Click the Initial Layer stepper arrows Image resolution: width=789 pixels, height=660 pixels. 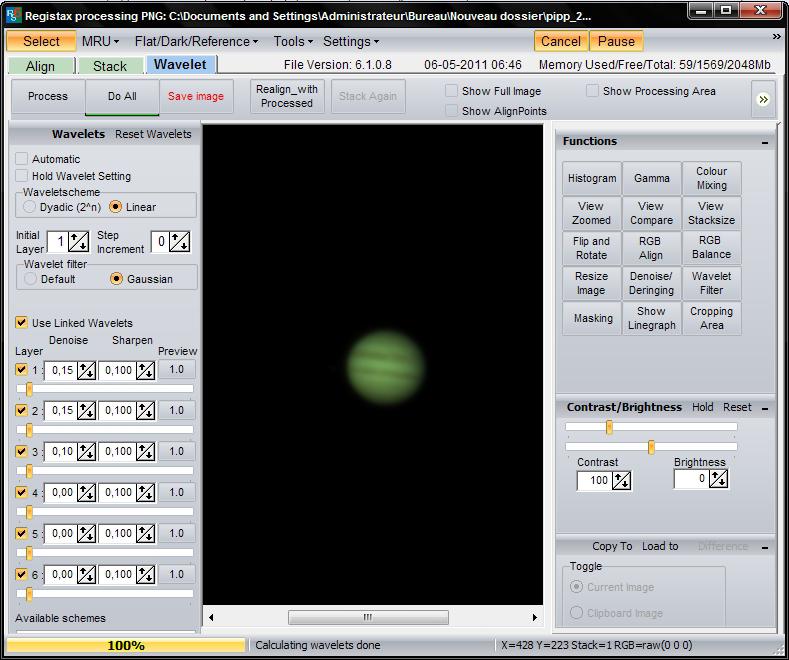click(79, 242)
